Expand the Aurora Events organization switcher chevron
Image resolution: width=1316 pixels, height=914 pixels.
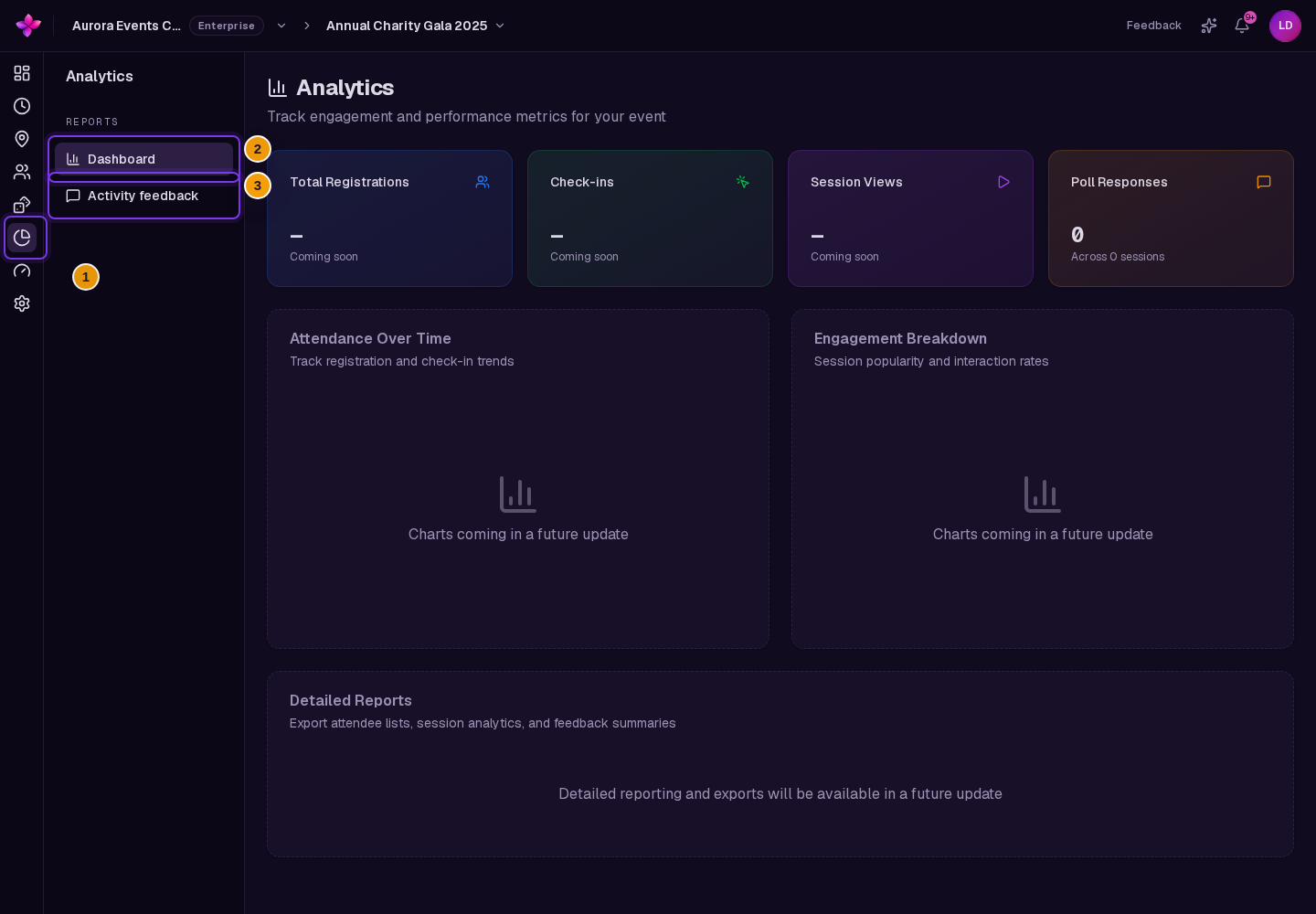click(x=281, y=26)
